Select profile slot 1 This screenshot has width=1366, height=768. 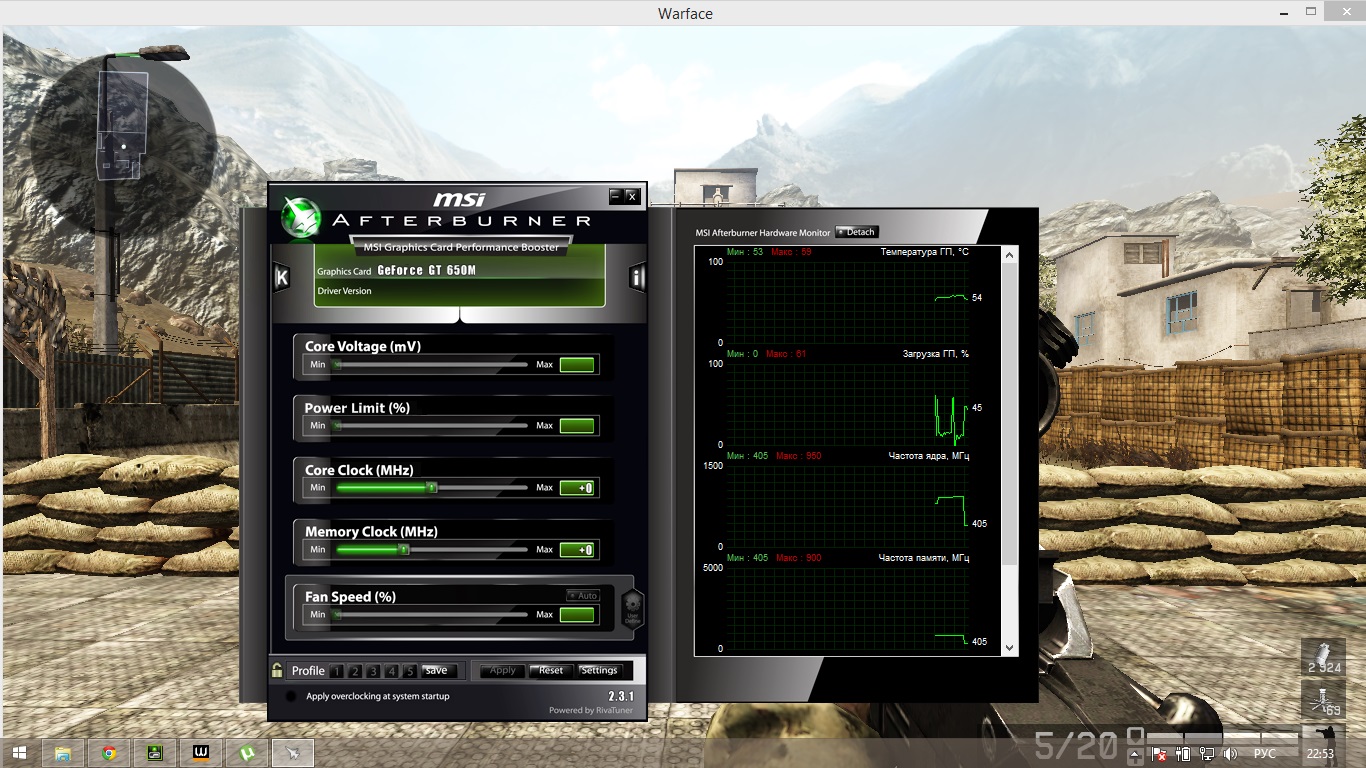[x=336, y=671]
